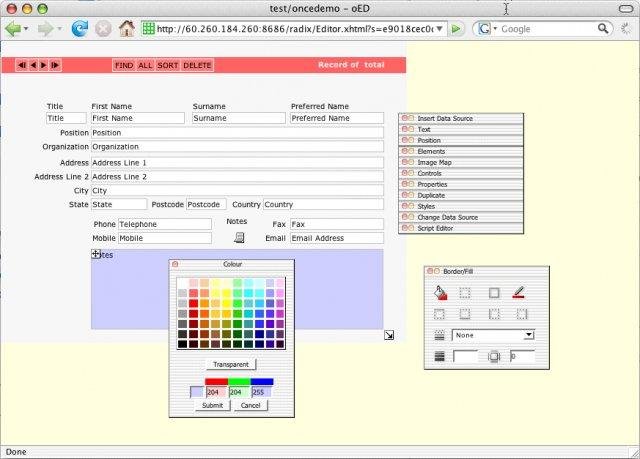
Task: Click the green value field 204
Action: pos(239,392)
